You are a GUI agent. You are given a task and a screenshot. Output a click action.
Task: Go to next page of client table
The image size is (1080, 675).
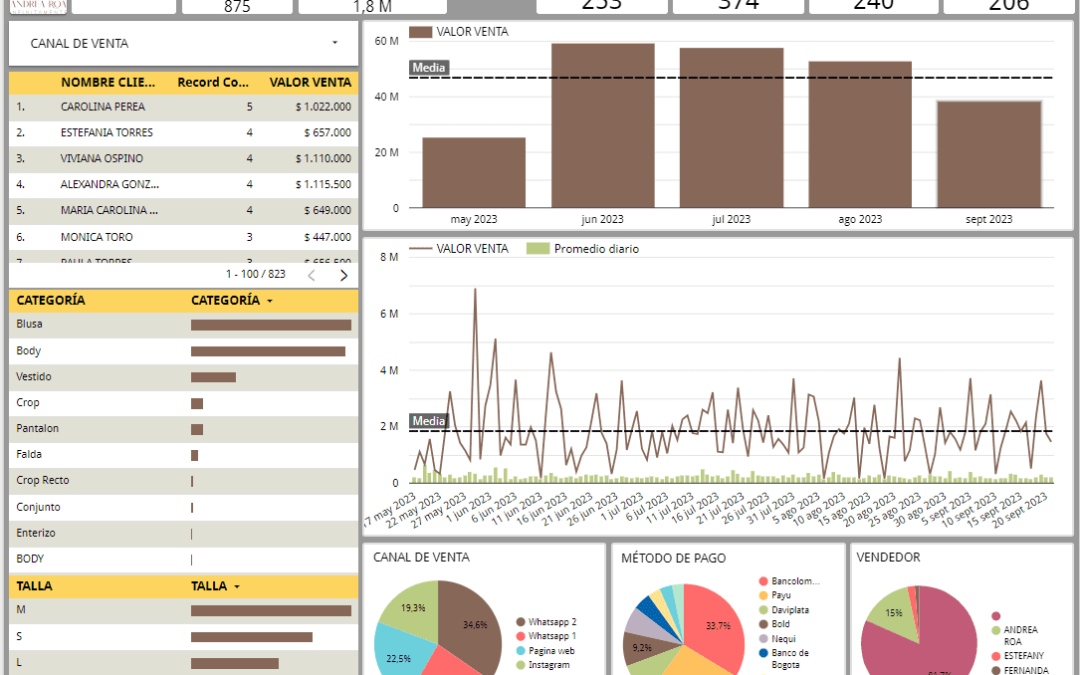(x=343, y=275)
